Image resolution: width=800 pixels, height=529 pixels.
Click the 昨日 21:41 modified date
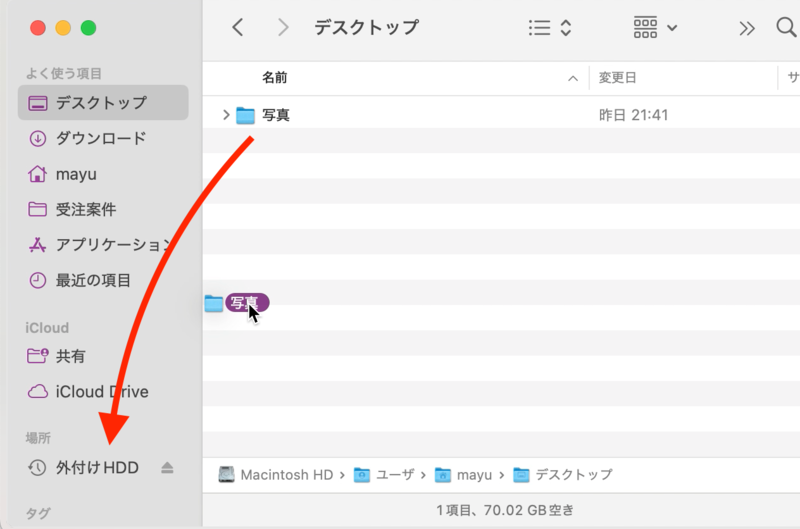point(633,115)
